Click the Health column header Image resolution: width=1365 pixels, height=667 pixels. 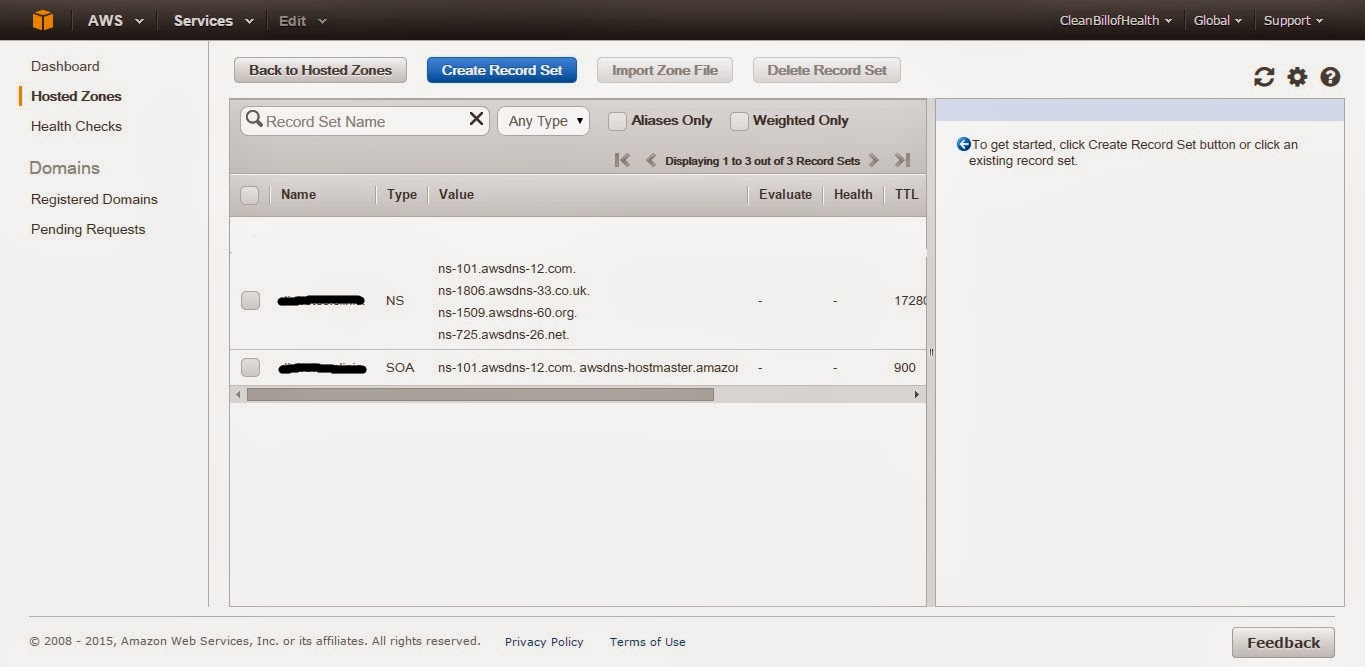[x=853, y=195]
